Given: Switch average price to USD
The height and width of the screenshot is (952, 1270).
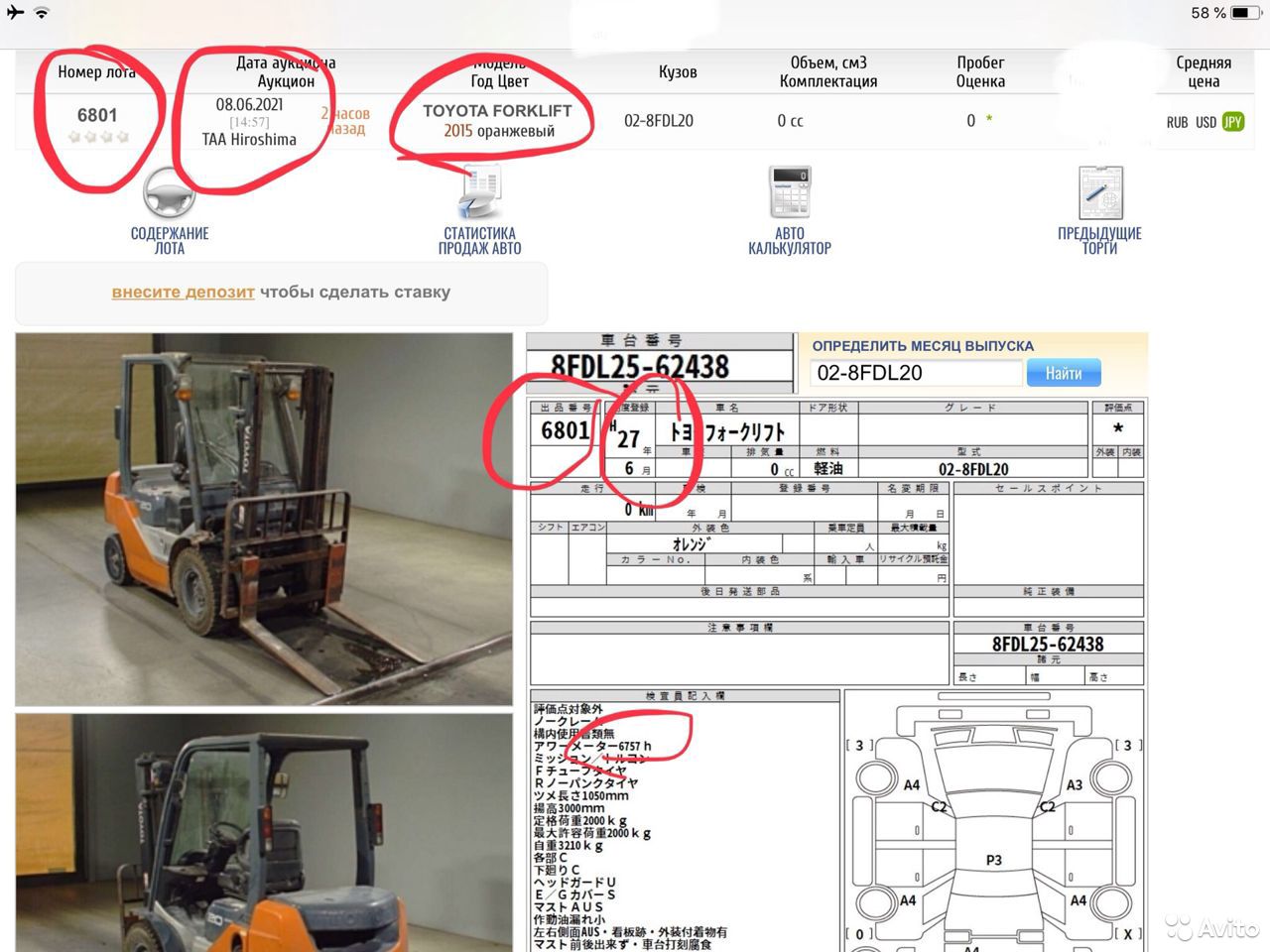Looking at the screenshot, I should 1206,122.
